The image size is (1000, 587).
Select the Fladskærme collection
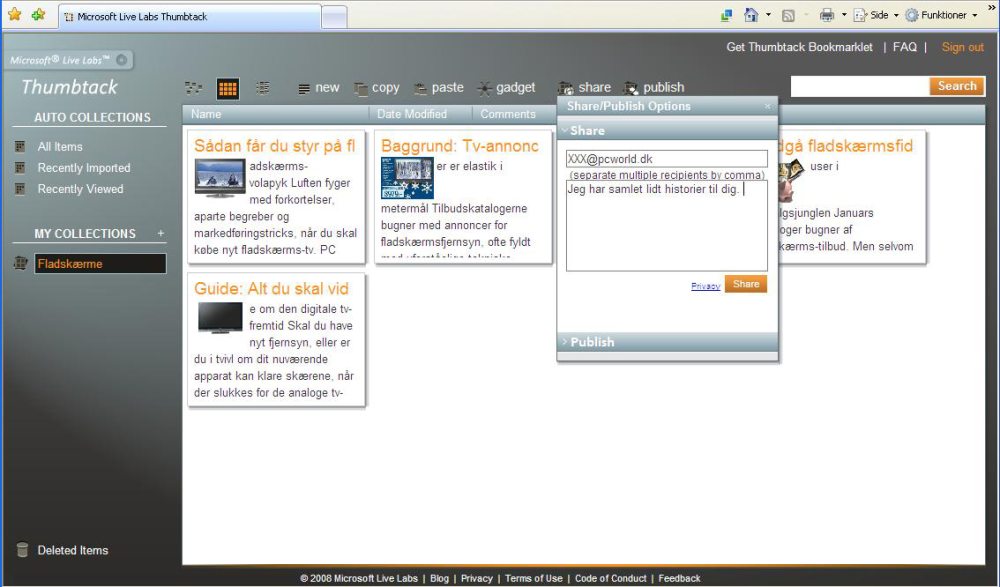[x=100, y=264]
